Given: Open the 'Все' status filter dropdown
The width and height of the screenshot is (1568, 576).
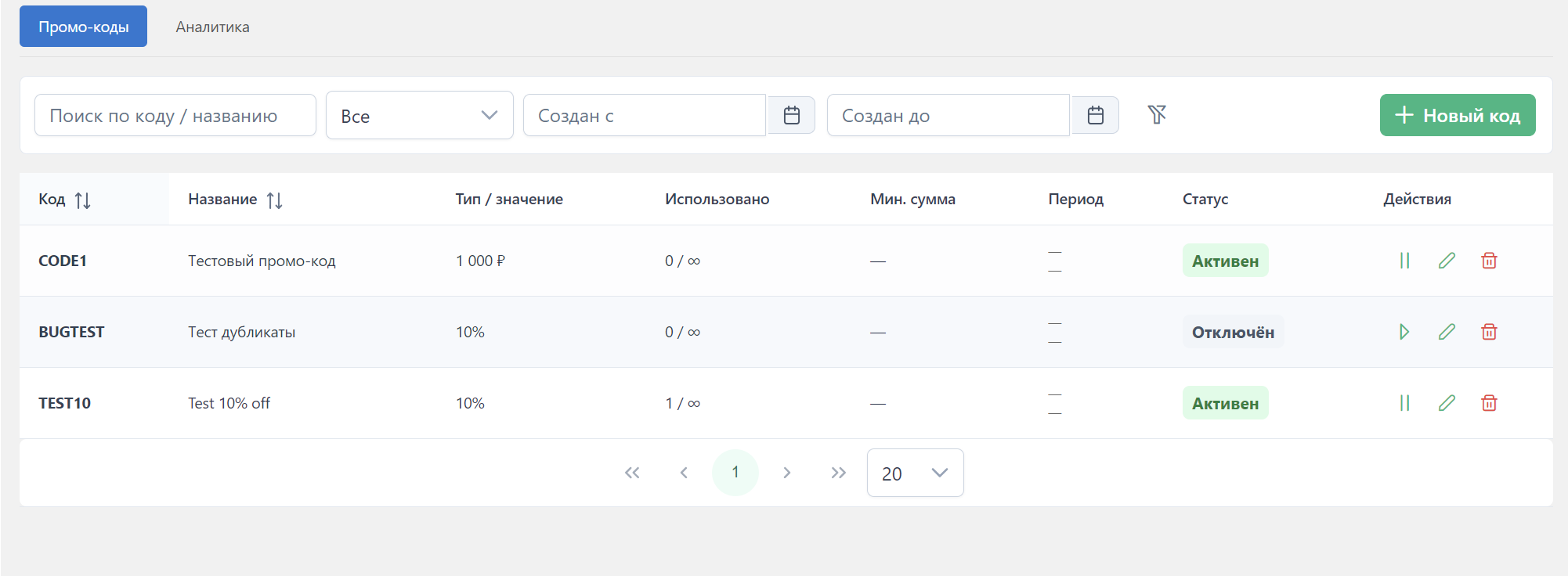Looking at the screenshot, I should click(419, 116).
